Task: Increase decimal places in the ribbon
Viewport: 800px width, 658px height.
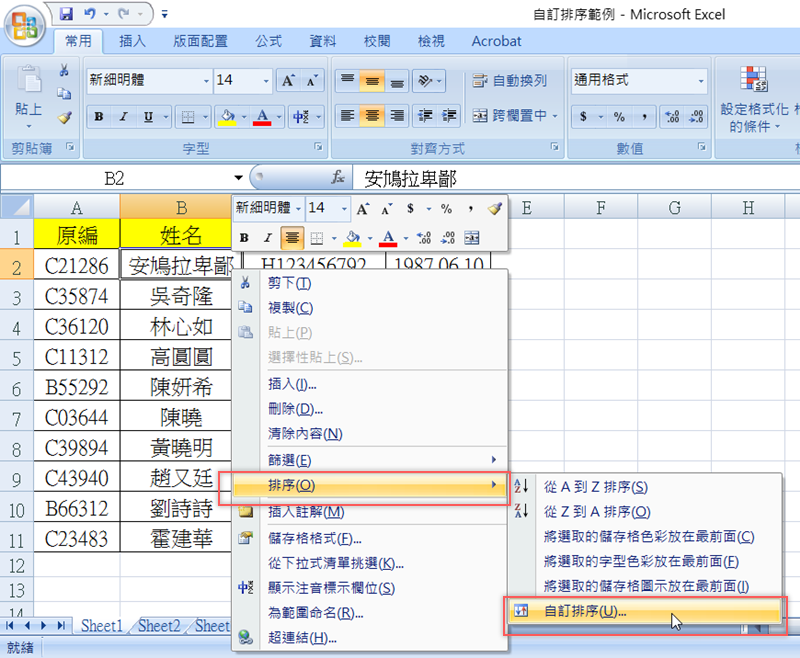Action: click(x=672, y=117)
